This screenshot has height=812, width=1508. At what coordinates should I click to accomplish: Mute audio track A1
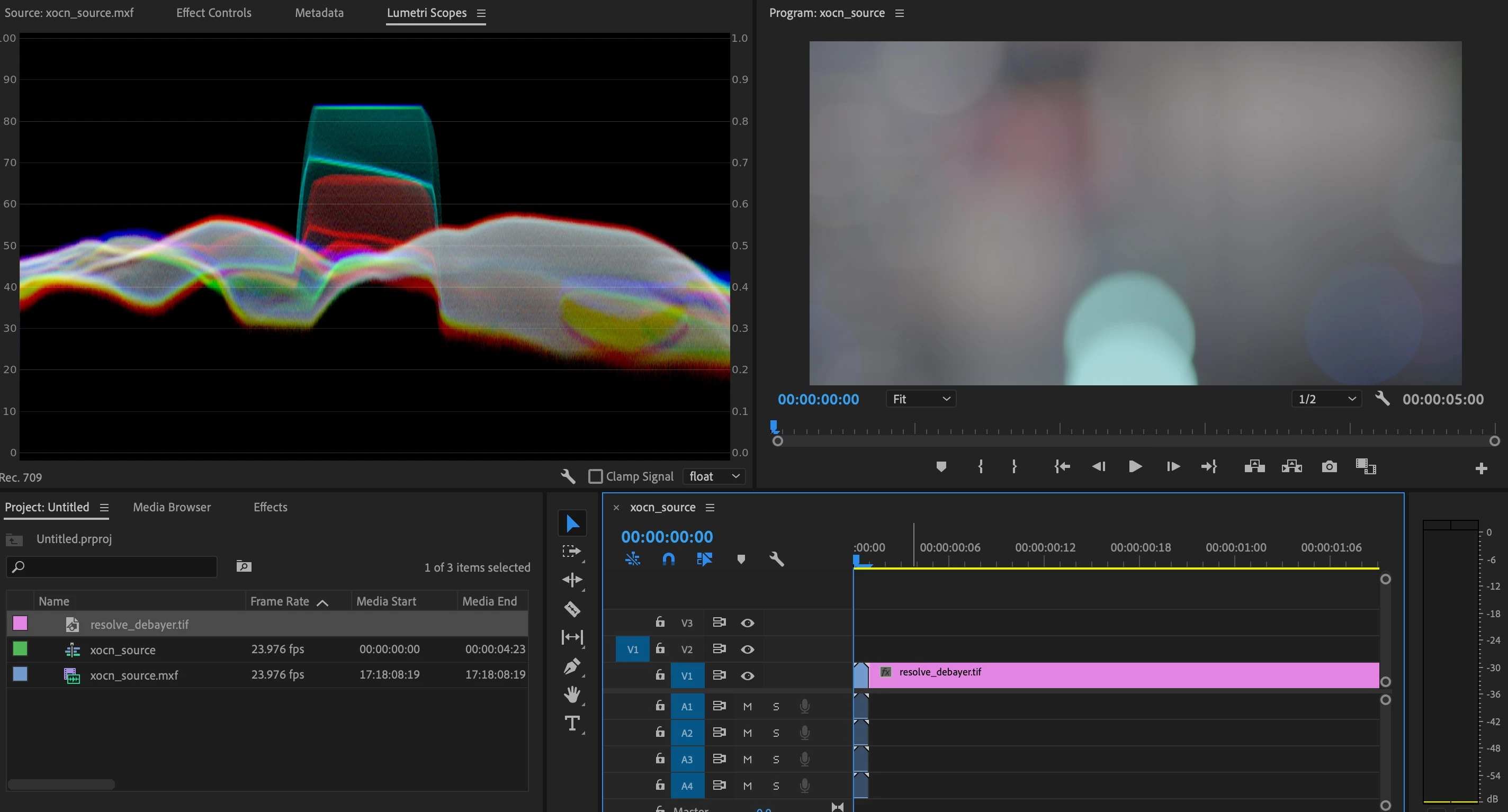point(747,707)
